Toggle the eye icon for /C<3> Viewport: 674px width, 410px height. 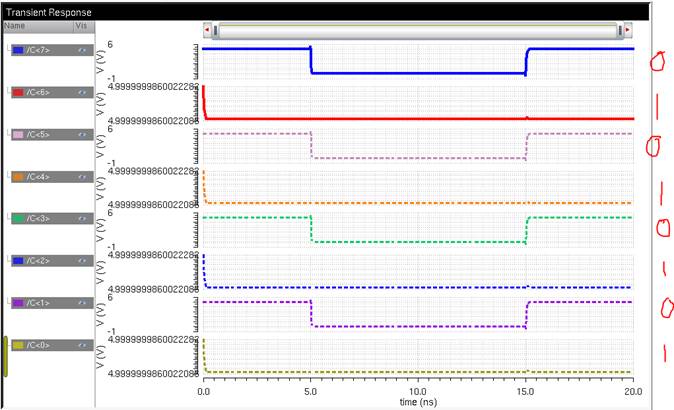(83, 218)
